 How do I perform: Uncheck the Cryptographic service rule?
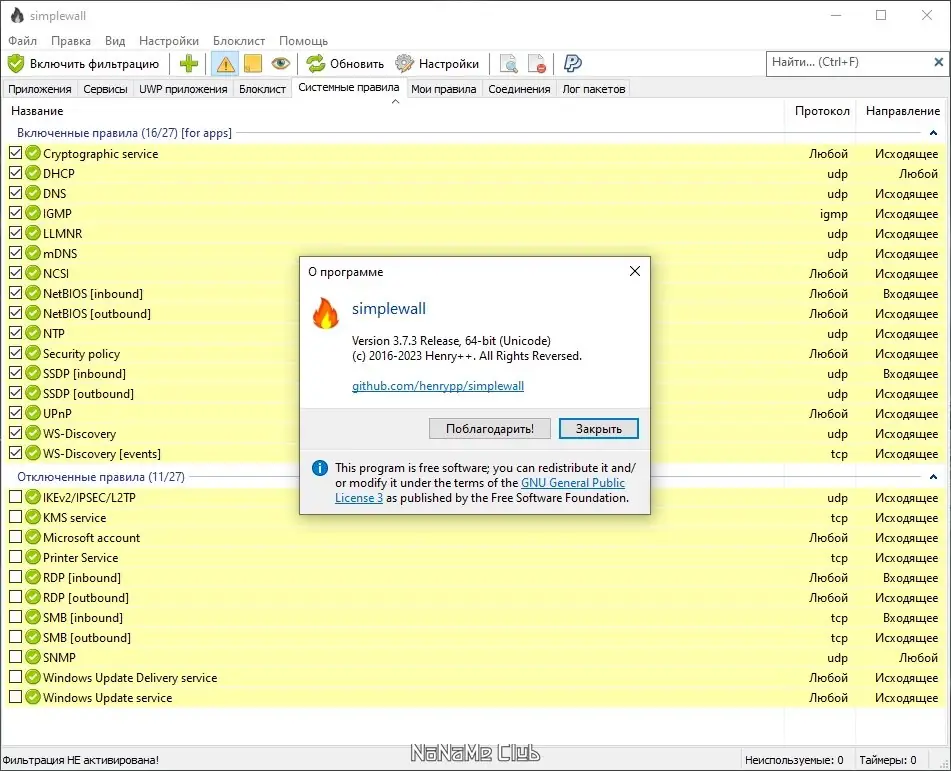[15, 153]
